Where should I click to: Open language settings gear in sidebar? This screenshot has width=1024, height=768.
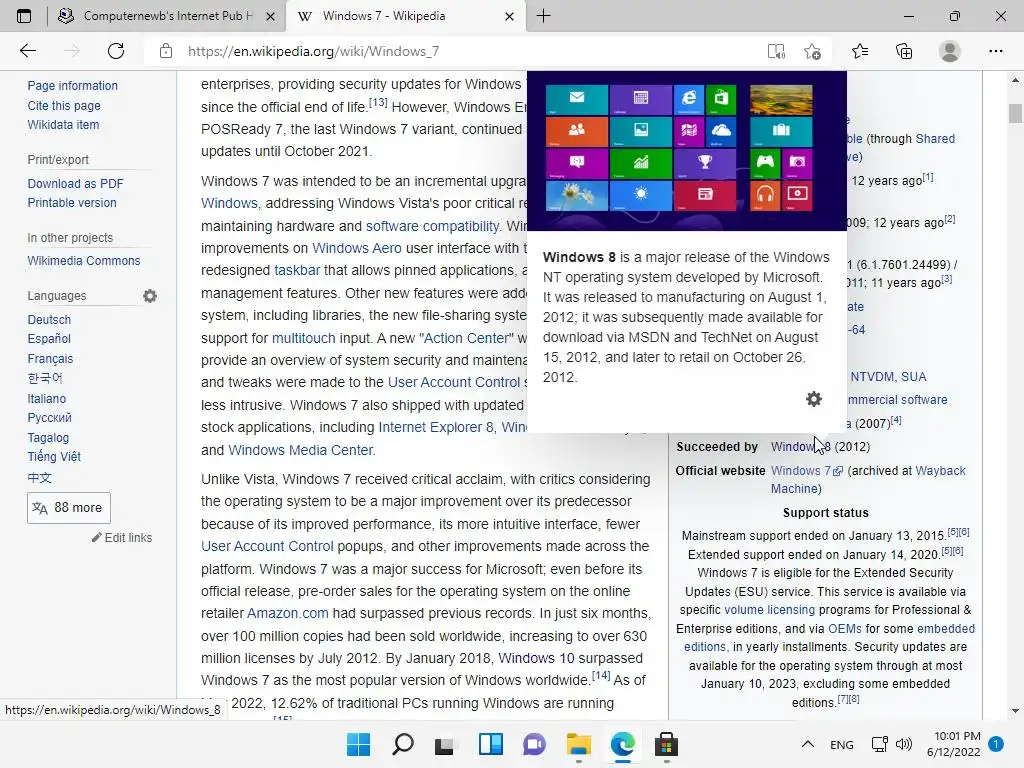point(150,296)
